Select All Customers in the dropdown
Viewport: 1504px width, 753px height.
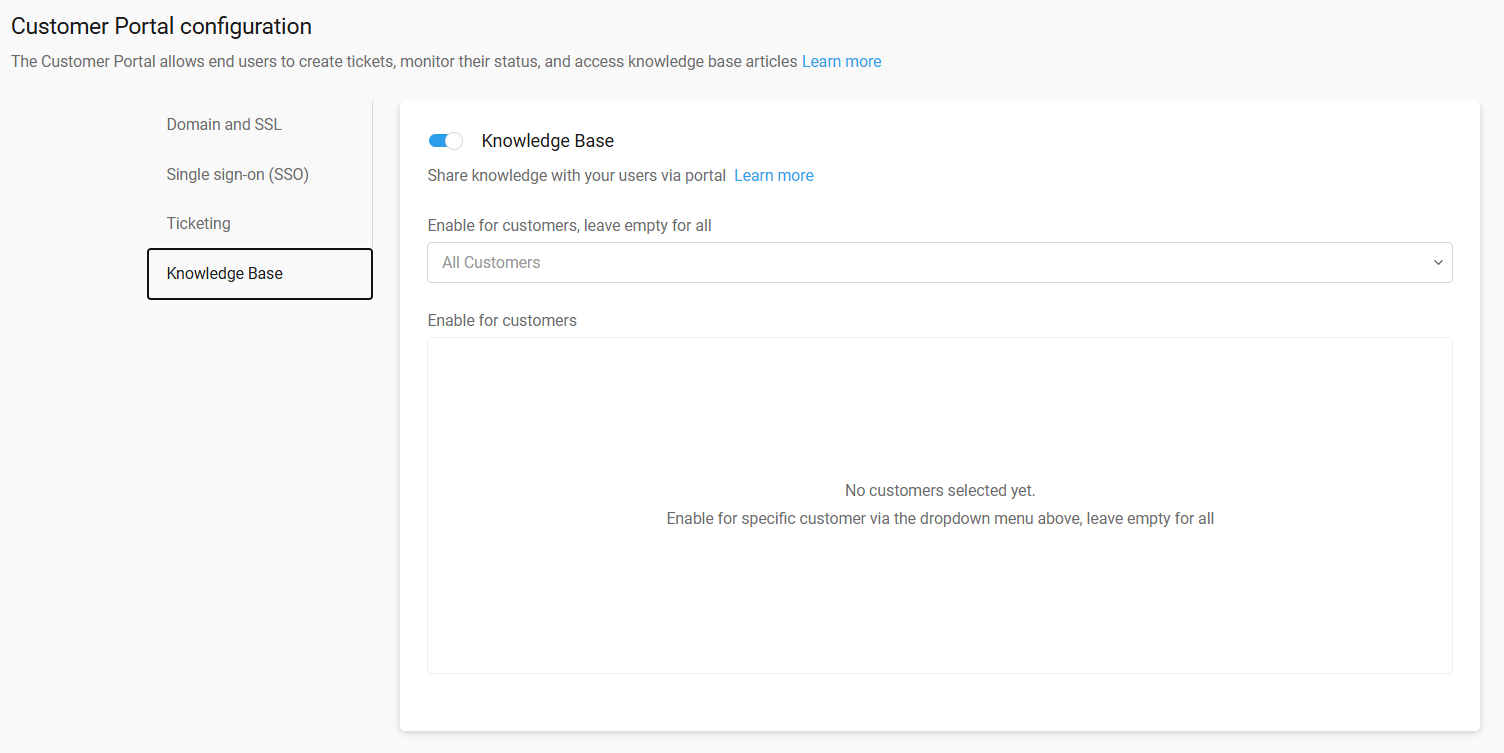(x=491, y=262)
